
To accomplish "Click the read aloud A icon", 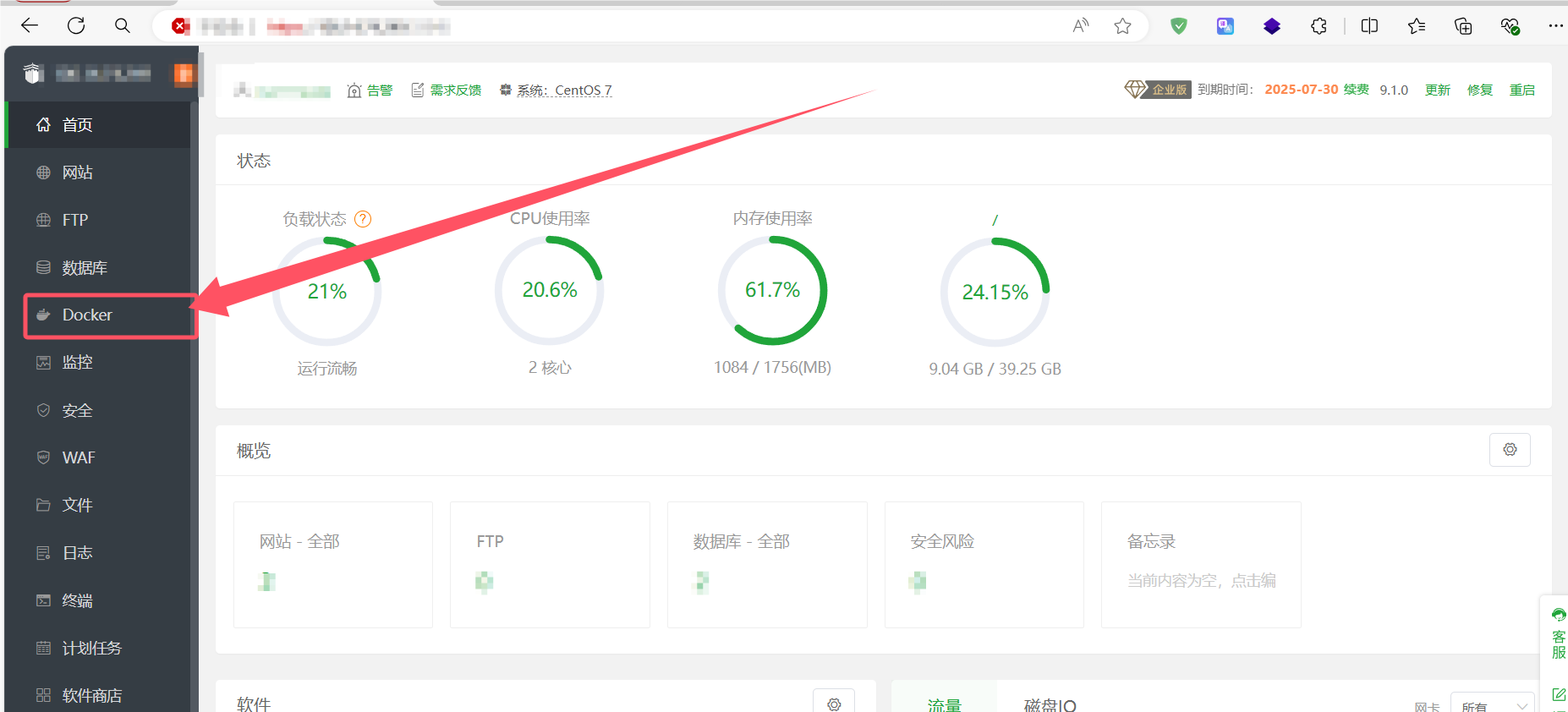I will [x=1080, y=26].
